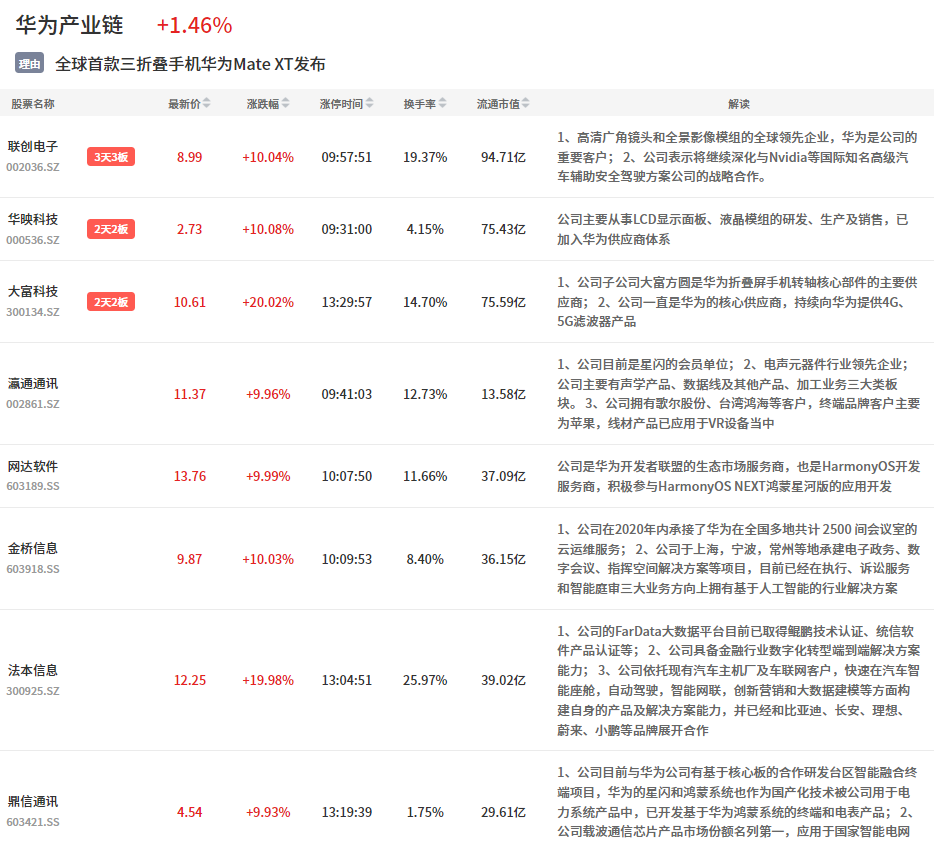934x844 pixels.
Task: Click limit-up time 09:31:00
Action: [347, 229]
